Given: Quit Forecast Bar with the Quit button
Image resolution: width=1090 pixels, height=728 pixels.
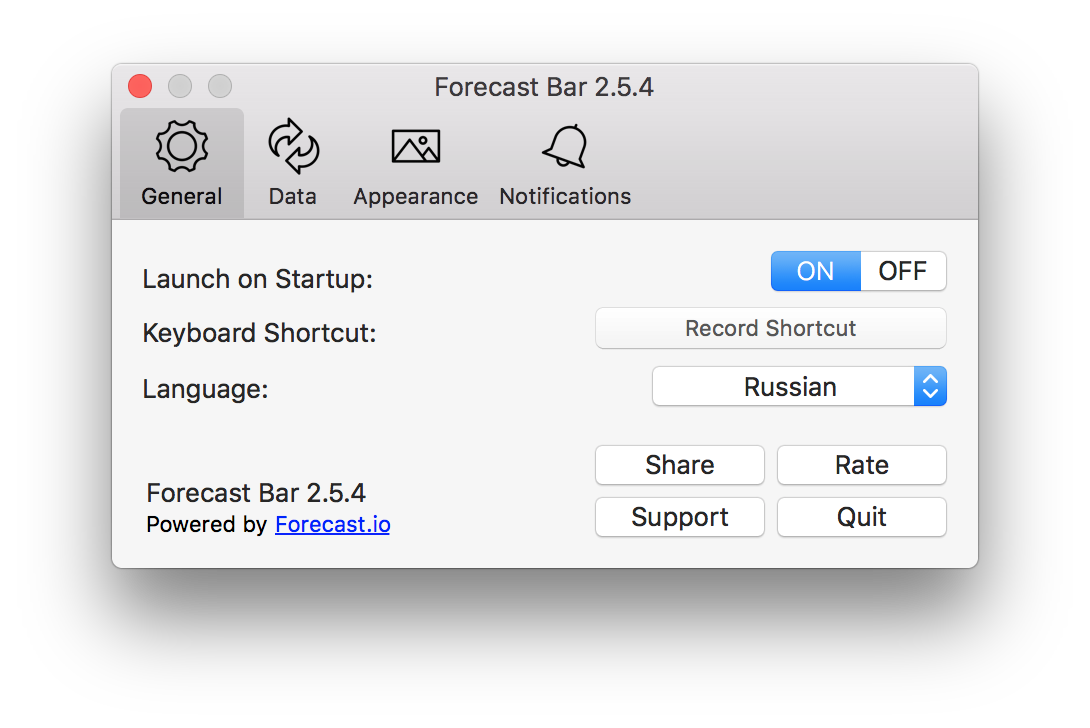Looking at the screenshot, I should [x=861, y=517].
